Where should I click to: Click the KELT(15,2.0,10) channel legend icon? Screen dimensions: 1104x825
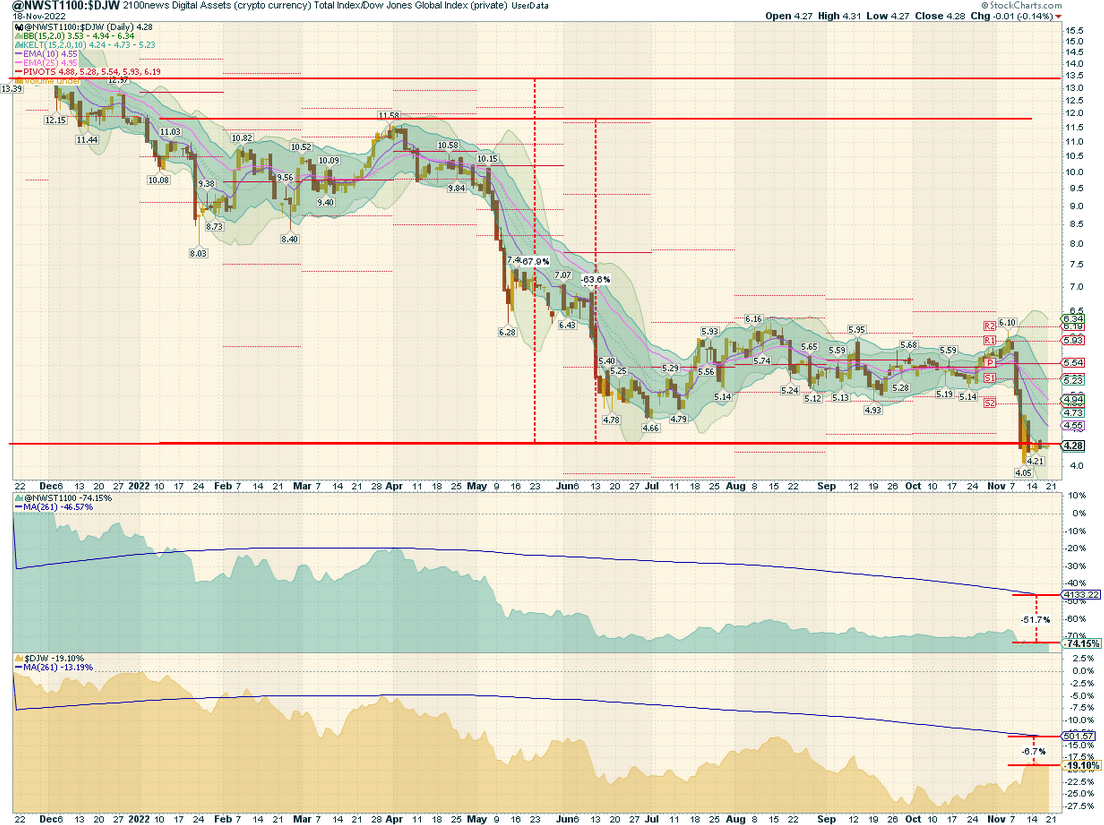click(19, 45)
